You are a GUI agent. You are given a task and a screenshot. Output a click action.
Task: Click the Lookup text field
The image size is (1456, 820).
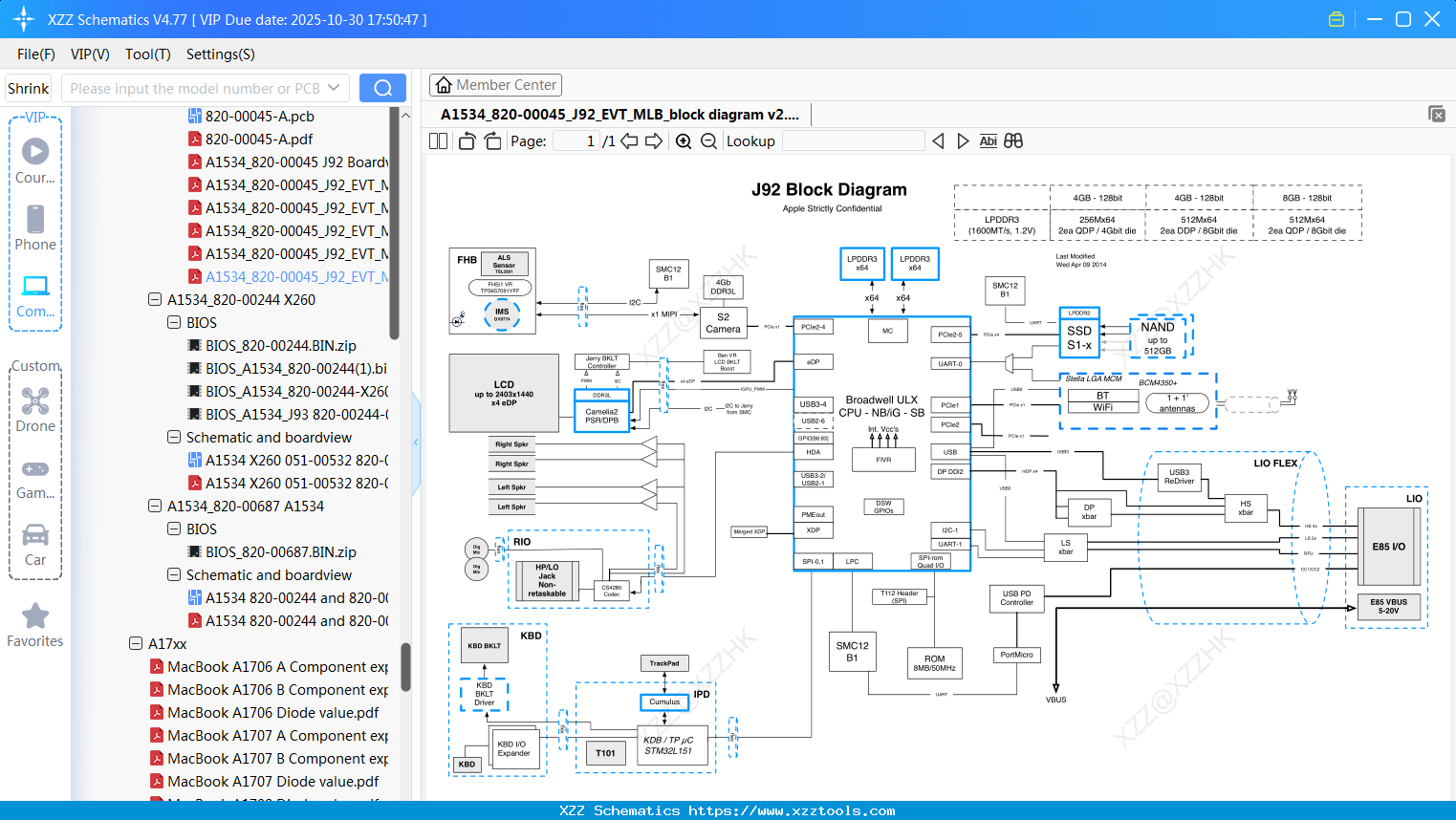click(x=853, y=141)
